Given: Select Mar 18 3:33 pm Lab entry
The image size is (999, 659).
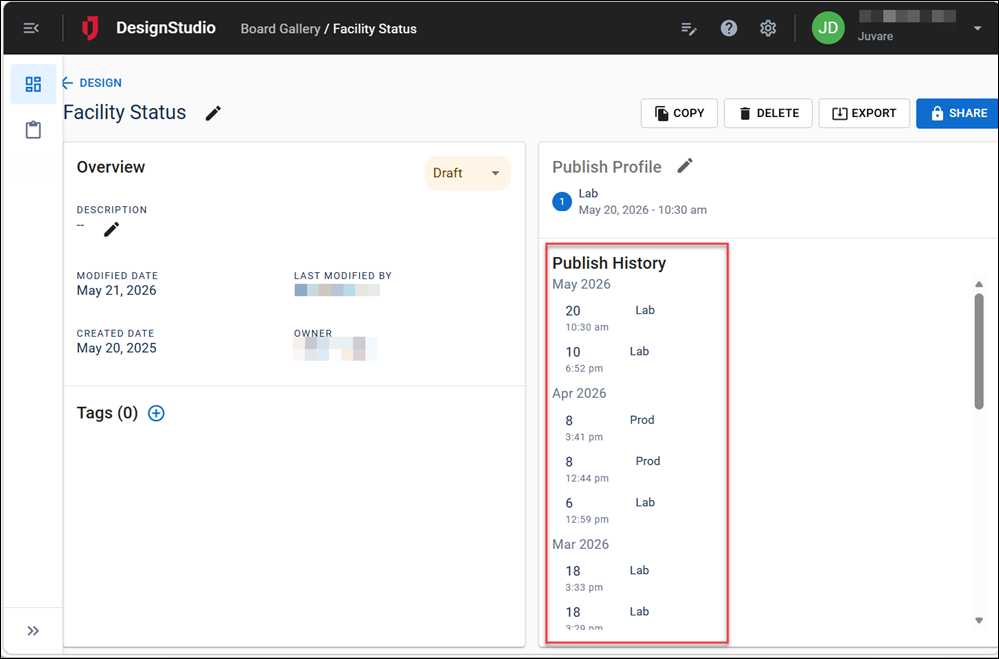Looking at the screenshot, I should pyautogui.click(x=608, y=578).
